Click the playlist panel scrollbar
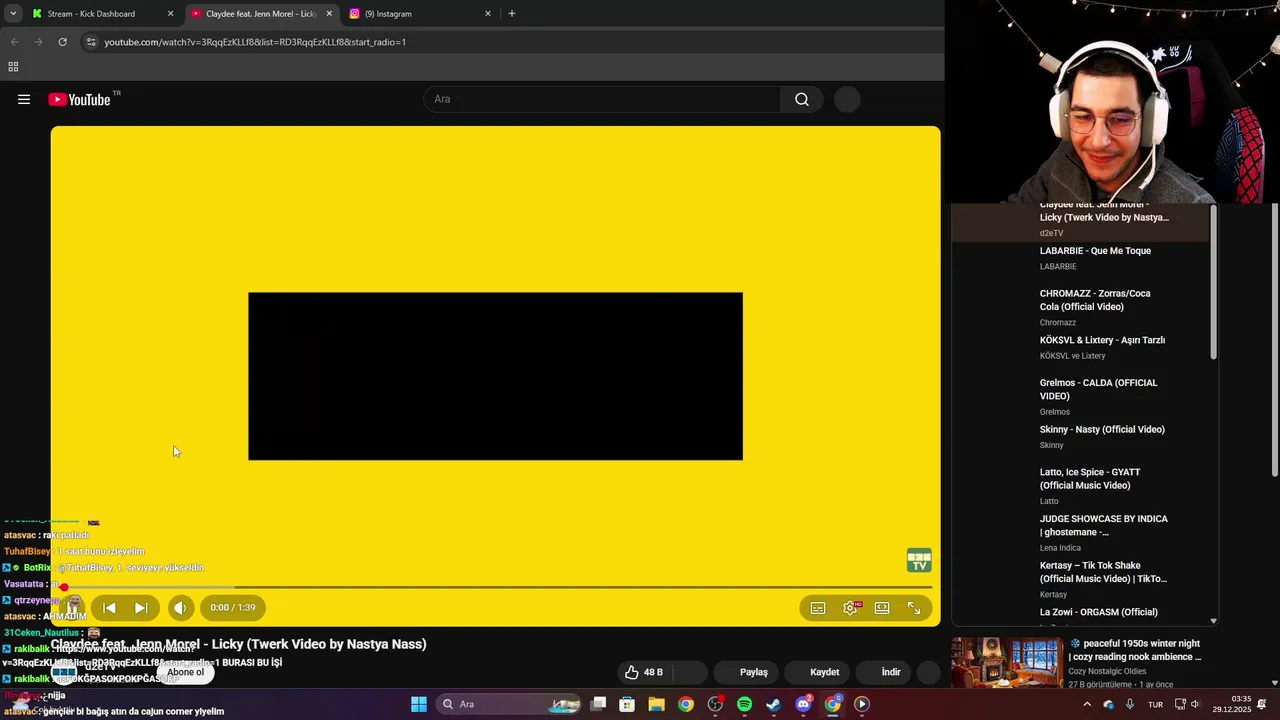Viewport: 1280px width, 720px height. click(1214, 283)
